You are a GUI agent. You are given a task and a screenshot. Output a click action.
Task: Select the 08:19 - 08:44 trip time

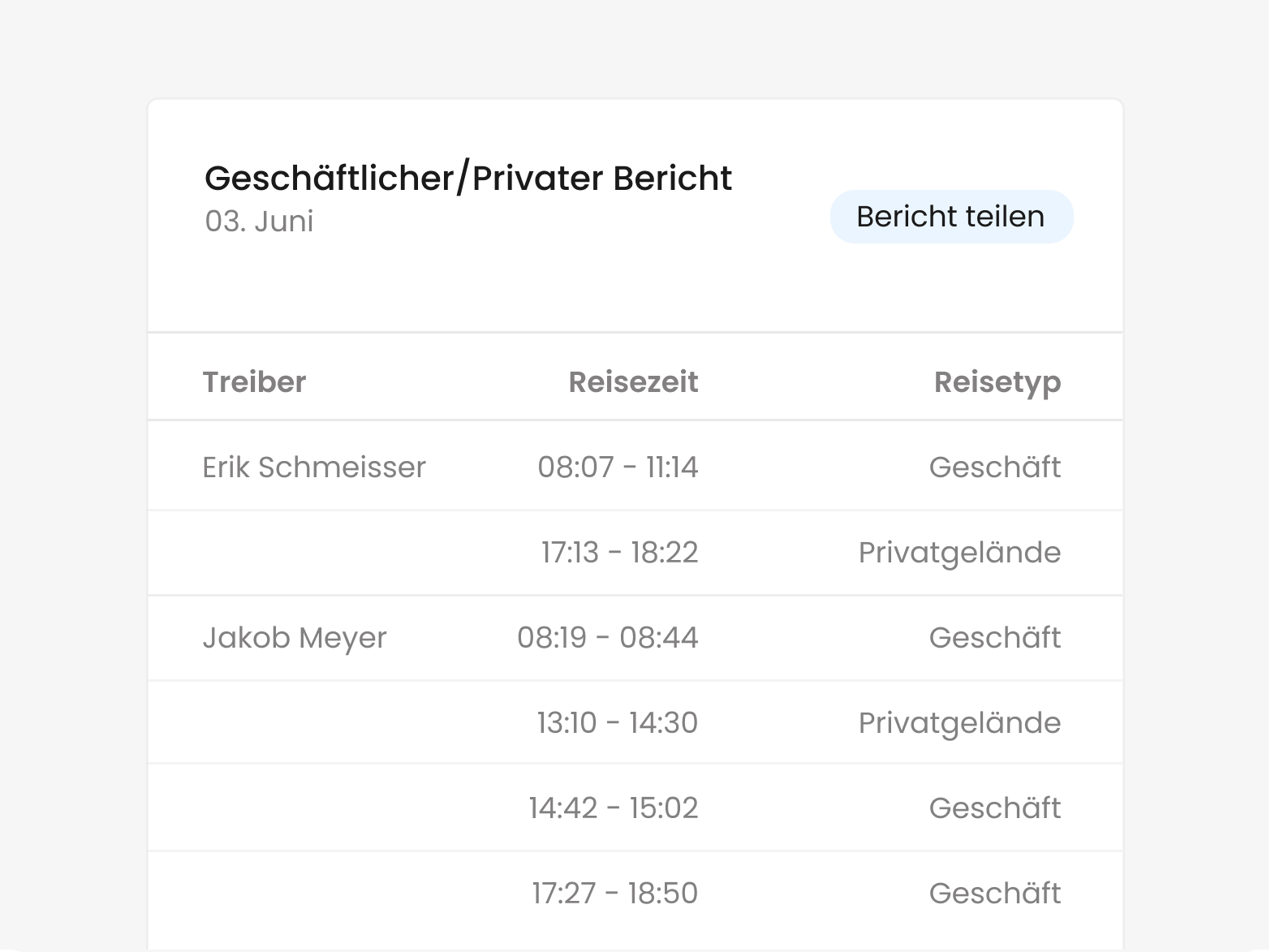[608, 638]
